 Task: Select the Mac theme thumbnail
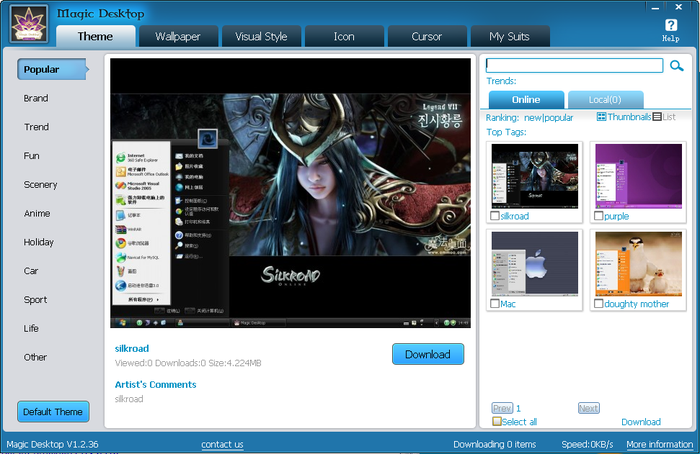pos(535,262)
